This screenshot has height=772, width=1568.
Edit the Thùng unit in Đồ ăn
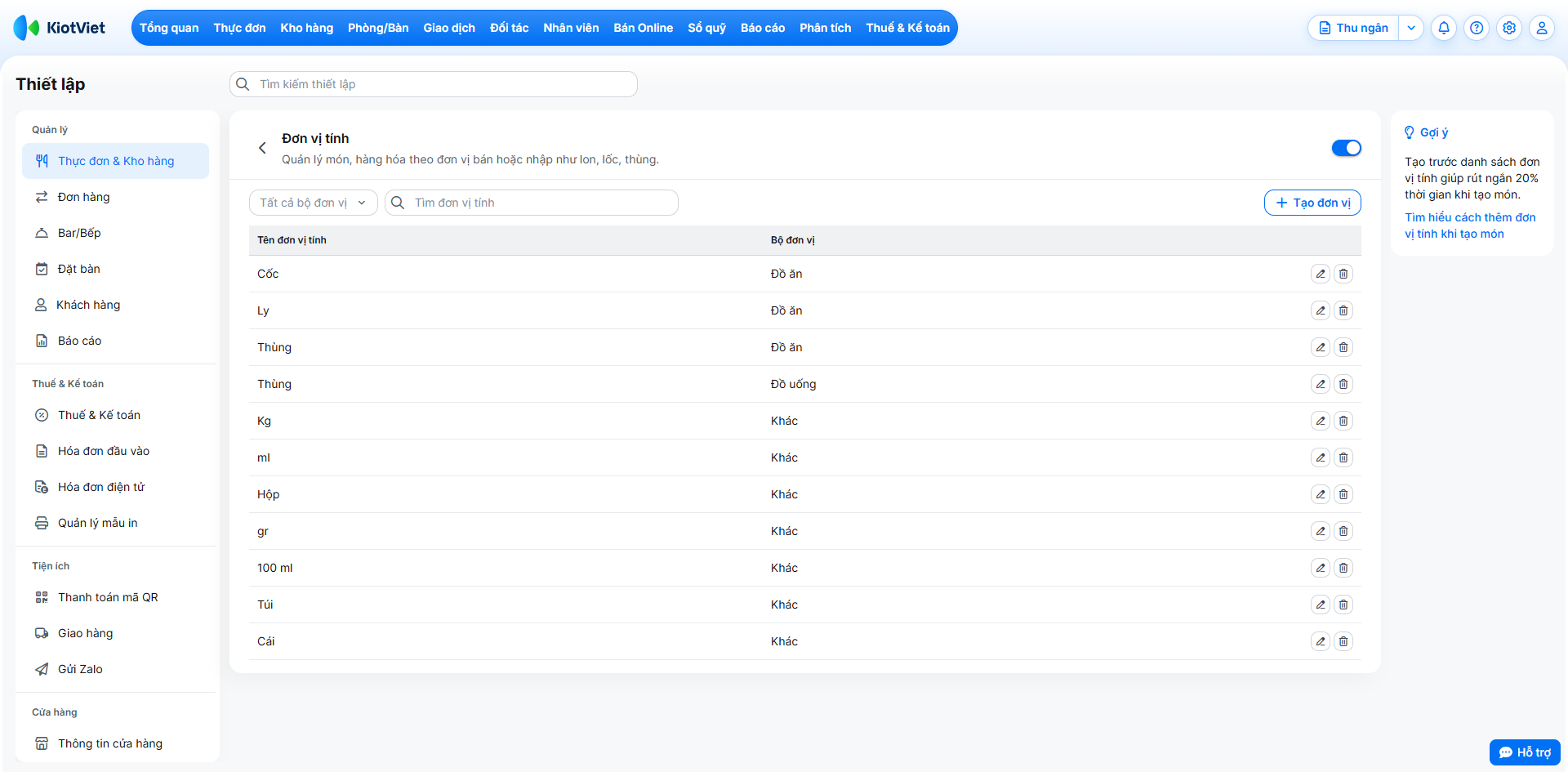[x=1321, y=347]
